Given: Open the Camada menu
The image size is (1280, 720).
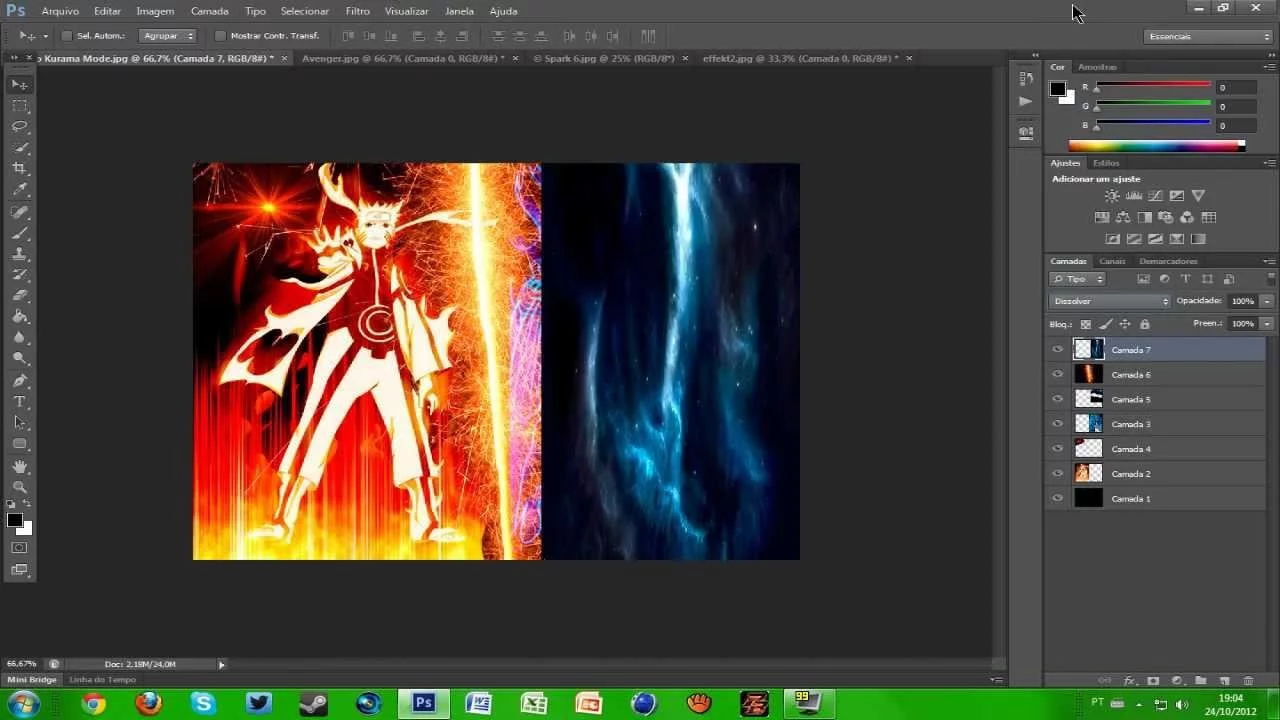Looking at the screenshot, I should tap(209, 11).
